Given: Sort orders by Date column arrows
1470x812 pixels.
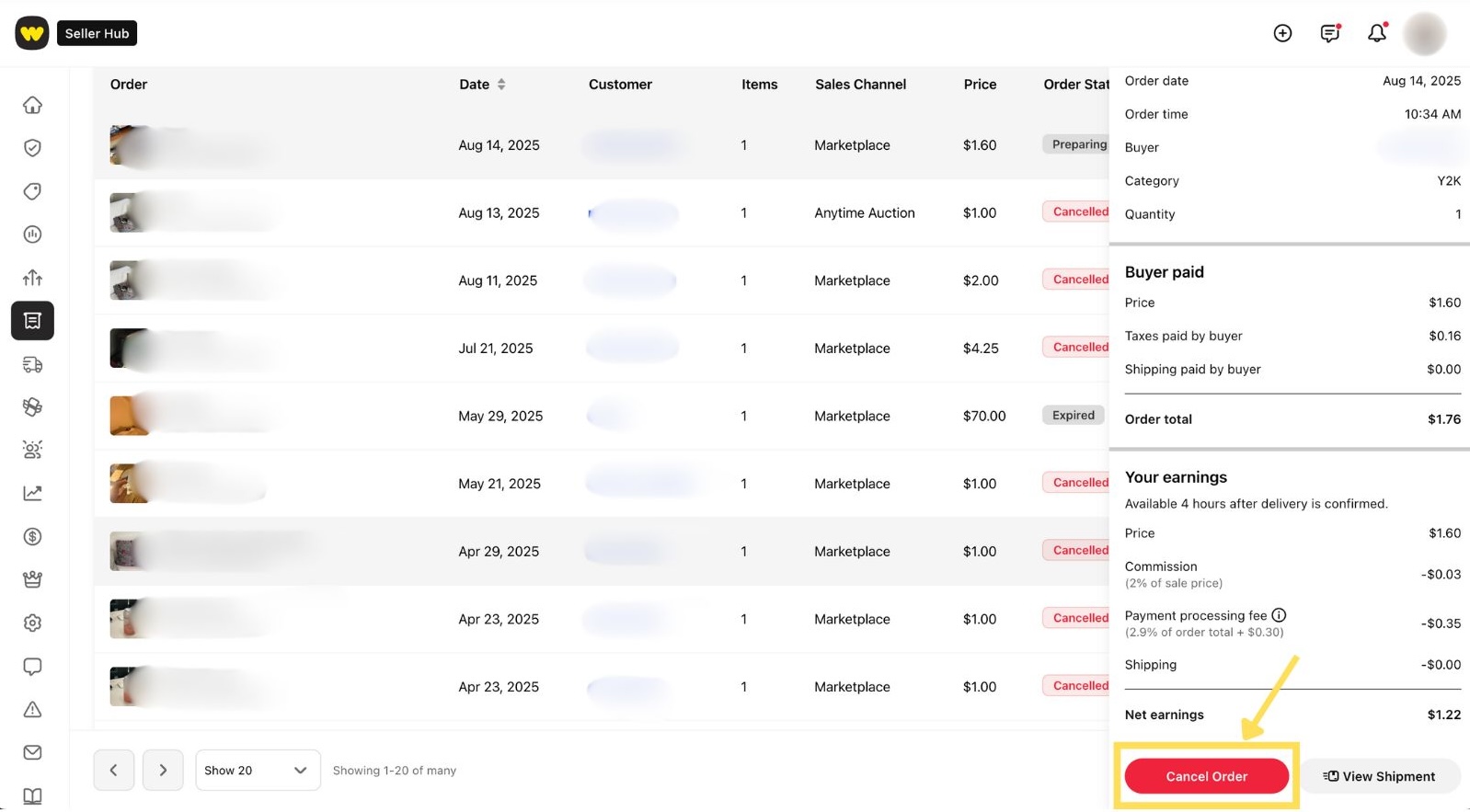Looking at the screenshot, I should tap(501, 84).
